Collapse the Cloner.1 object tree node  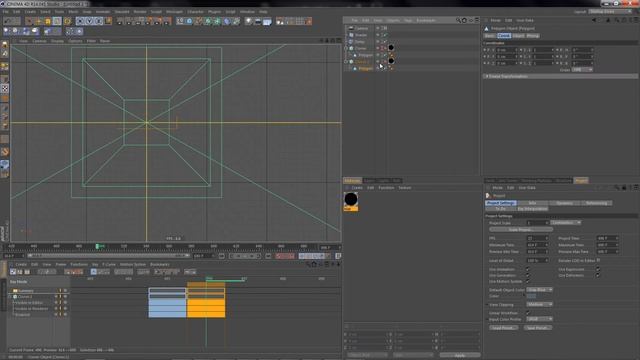coord(346,62)
